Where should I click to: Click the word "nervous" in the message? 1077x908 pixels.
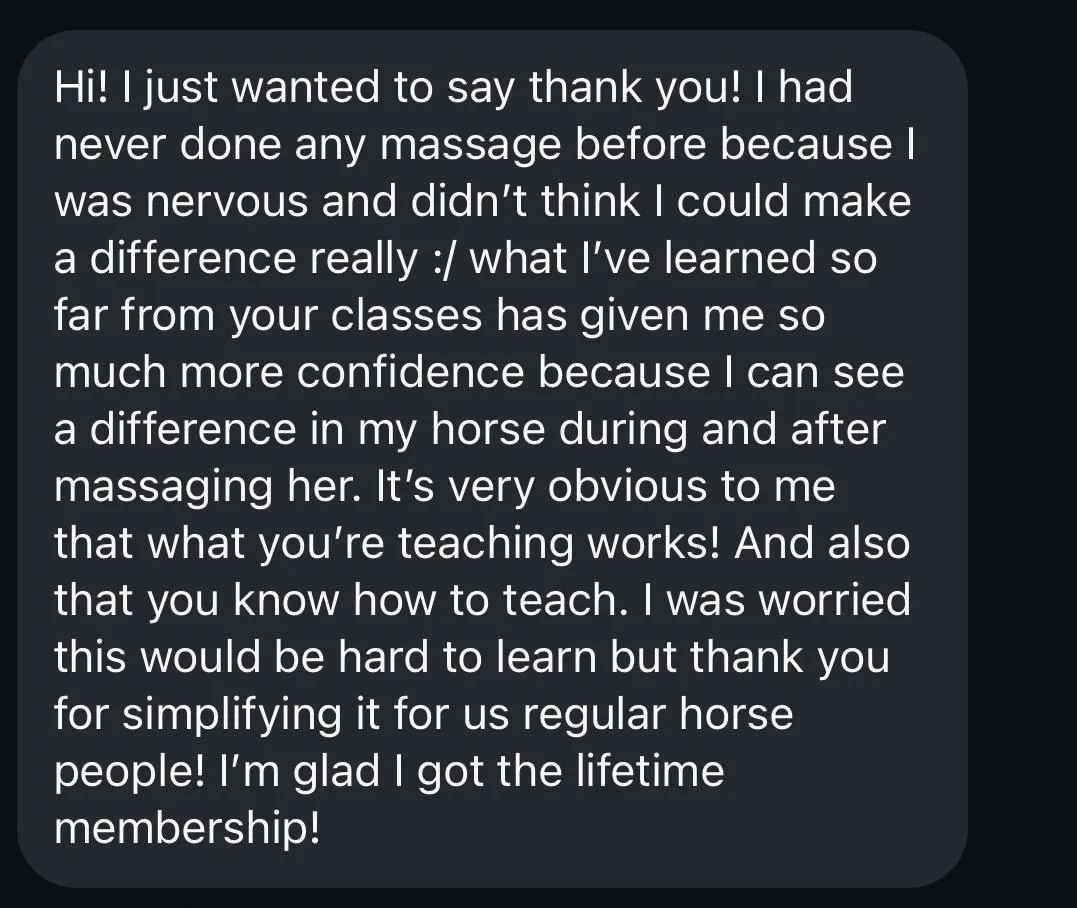click(227, 202)
